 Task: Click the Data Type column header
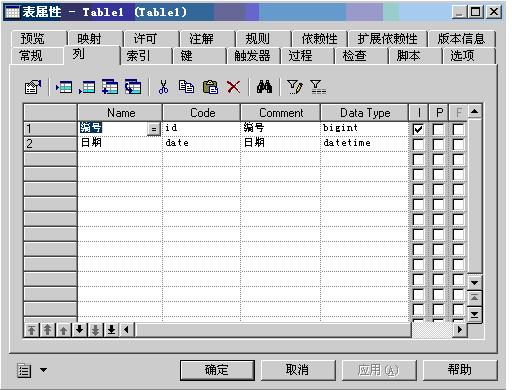point(365,113)
